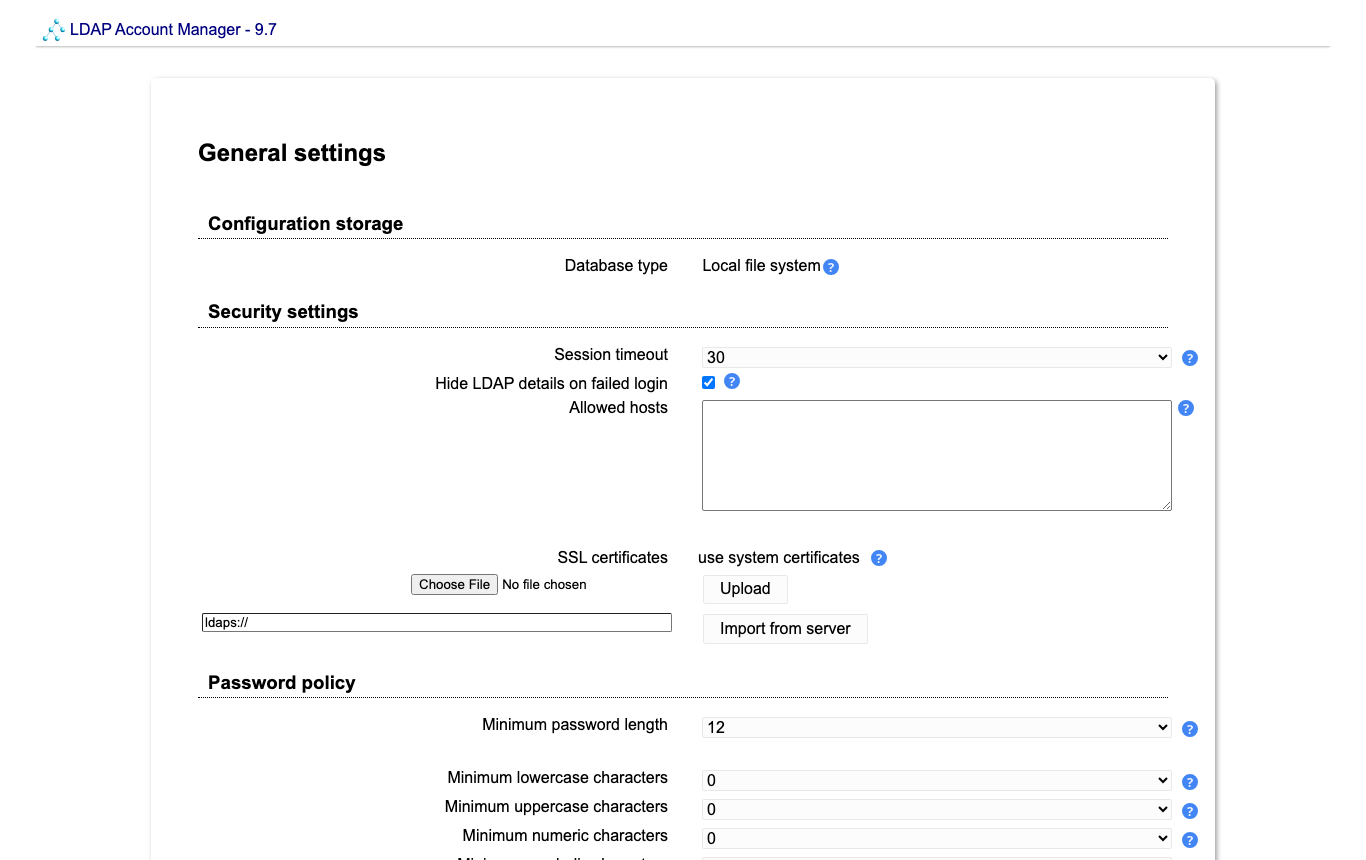This screenshot has width=1366, height=860.
Task: Click the SSL certificates label
Action: (x=613, y=558)
